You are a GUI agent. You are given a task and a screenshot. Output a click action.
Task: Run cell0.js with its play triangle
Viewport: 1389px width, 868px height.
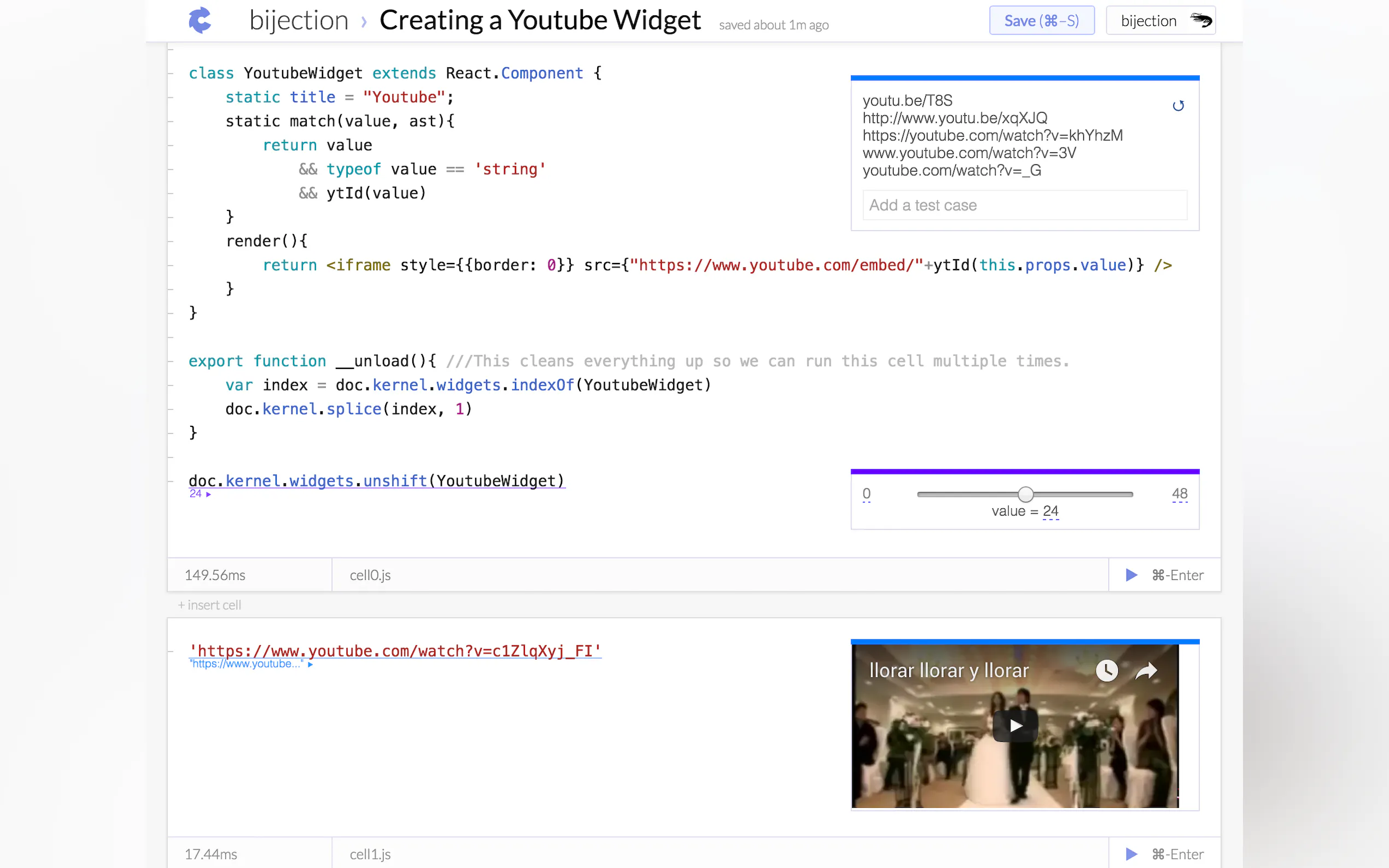1131,574
